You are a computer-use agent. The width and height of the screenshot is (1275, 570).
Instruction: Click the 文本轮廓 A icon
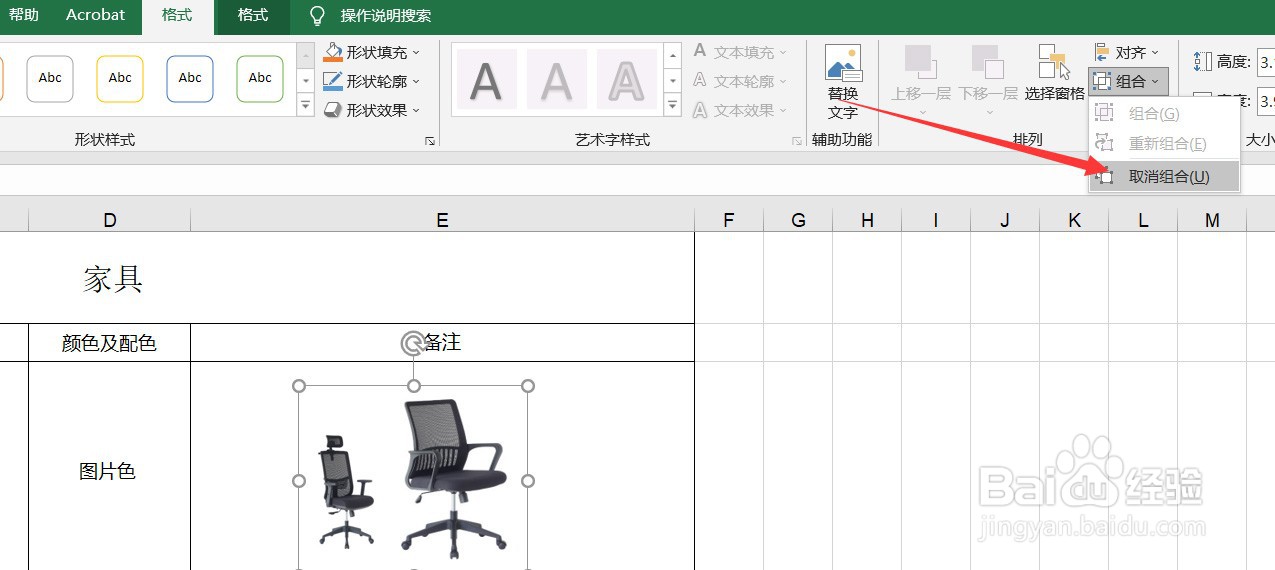700,80
